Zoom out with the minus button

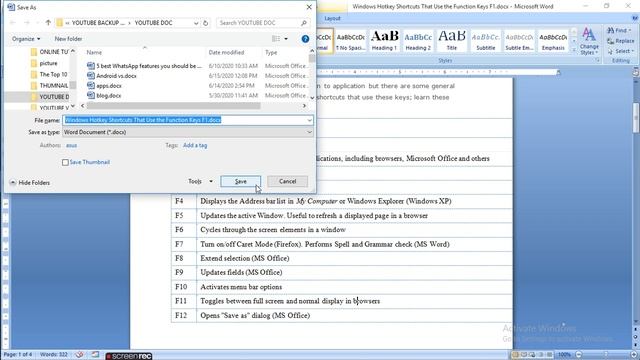click(x=578, y=355)
